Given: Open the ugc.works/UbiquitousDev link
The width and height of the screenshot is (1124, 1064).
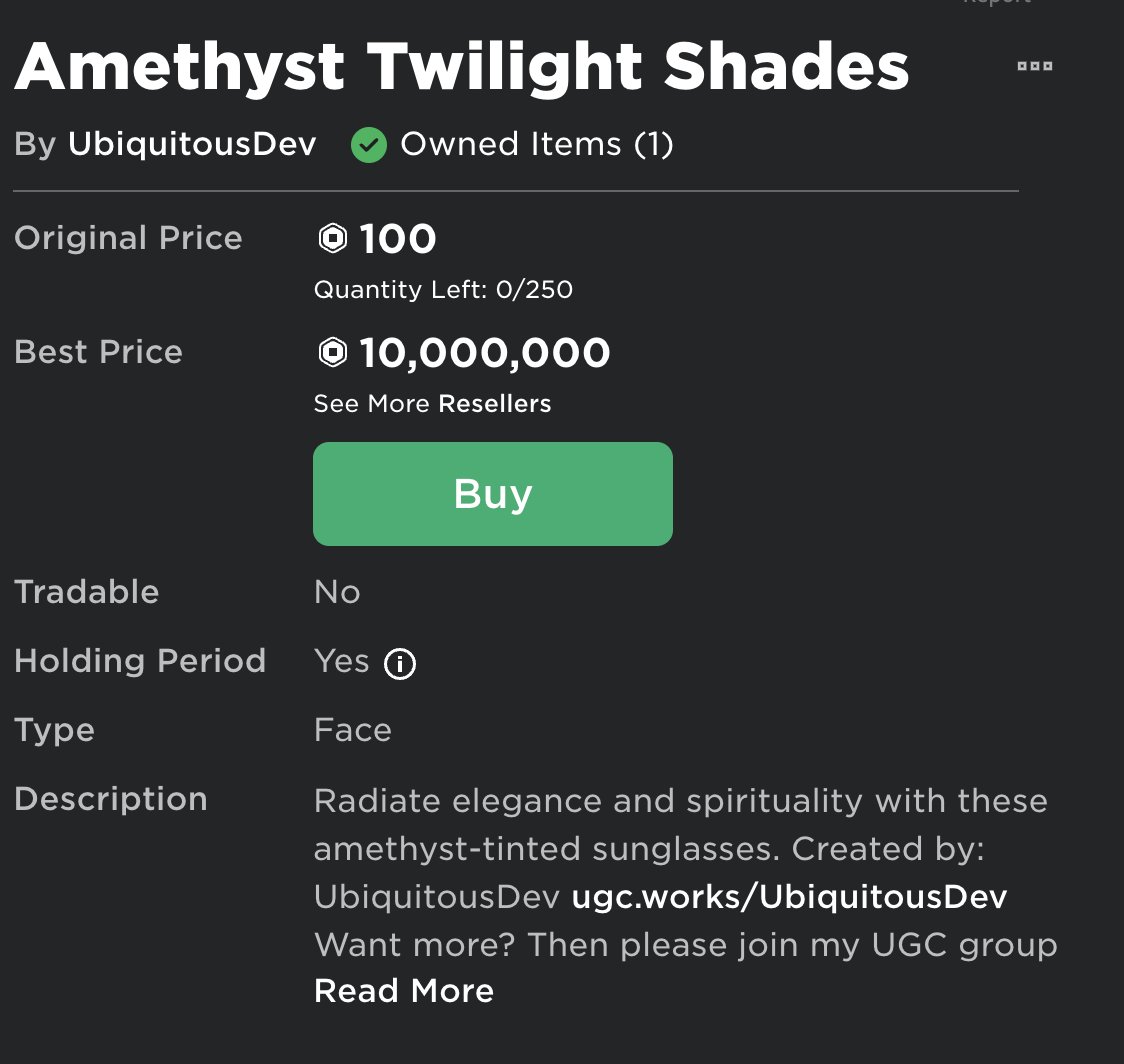Looking at the screenshot, I should 789,896.
